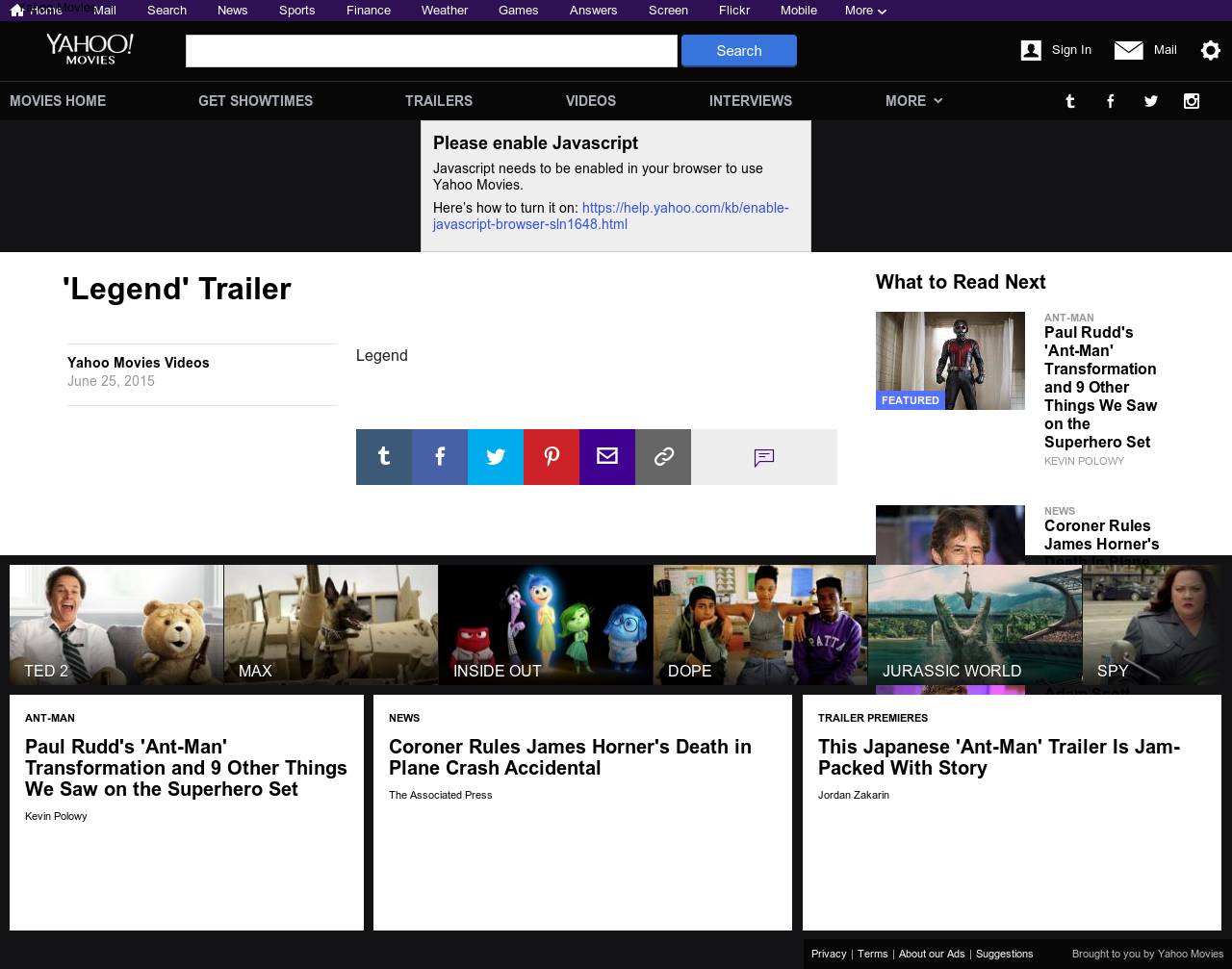The width and height of the screenshot is (1232, 969).
Task: Open Paul Rudd's Ant-Man sidebar article
Action: [1101, 387]
